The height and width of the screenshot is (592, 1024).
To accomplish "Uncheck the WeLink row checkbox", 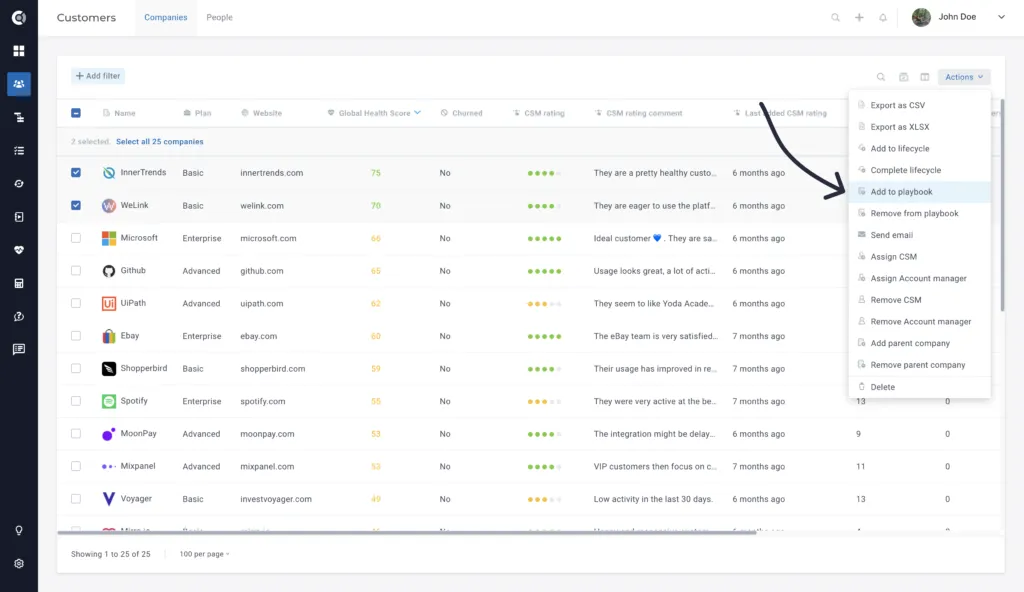I will [x=76, y=205].
